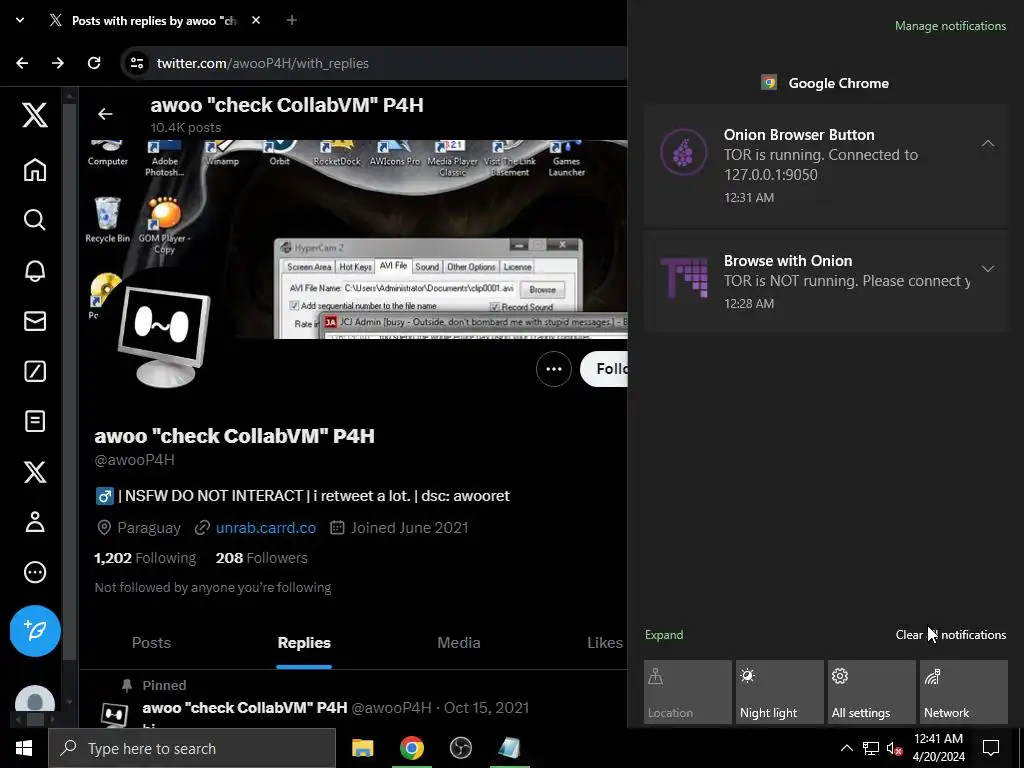View site information icon in address bar

pyautogui.click(x=136, y=63)
